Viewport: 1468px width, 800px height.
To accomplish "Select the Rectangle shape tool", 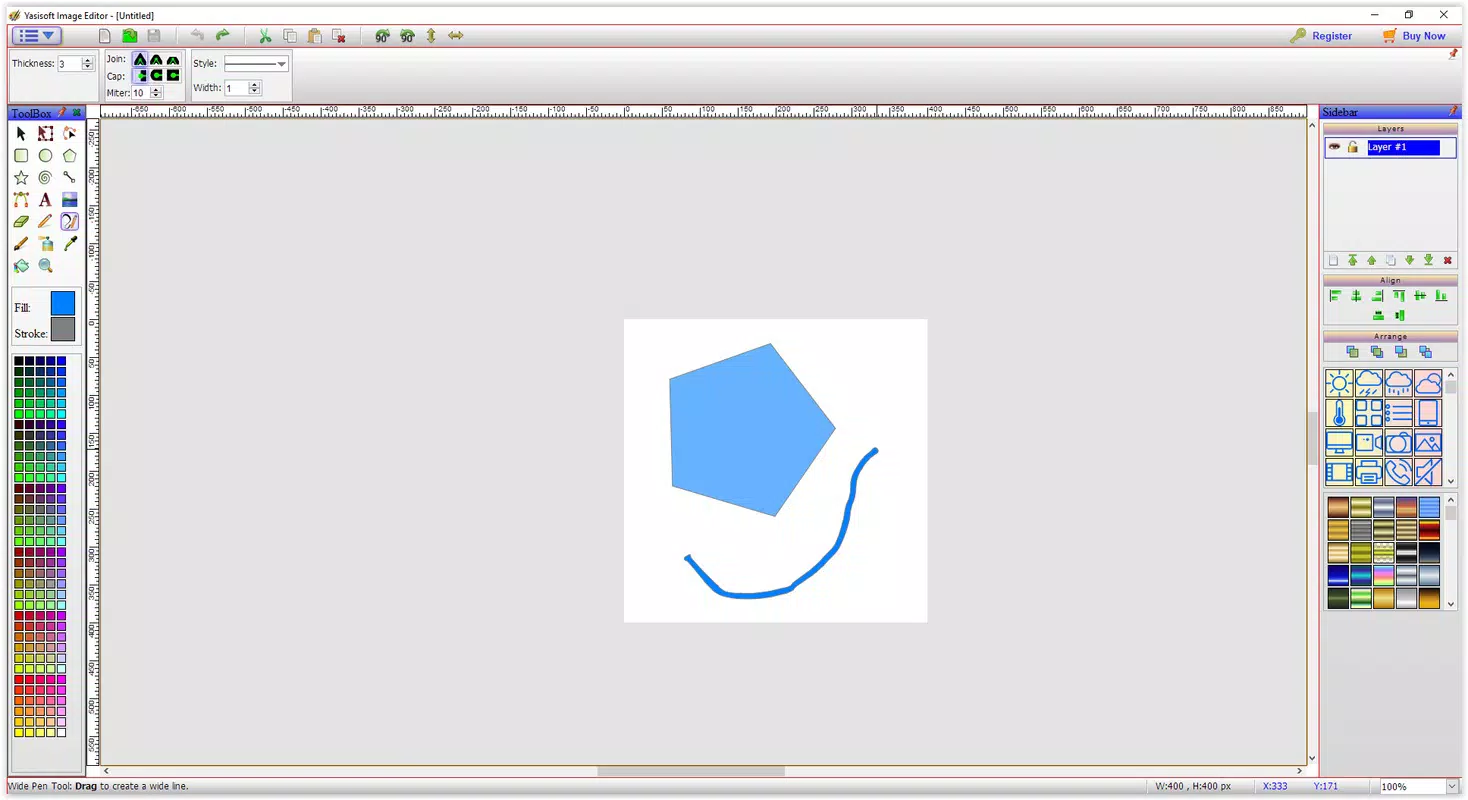I will (x=21, y=155).
